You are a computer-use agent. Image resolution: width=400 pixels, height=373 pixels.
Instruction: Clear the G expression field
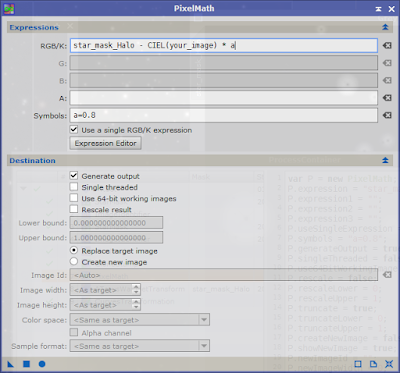[x=387, y=63]
